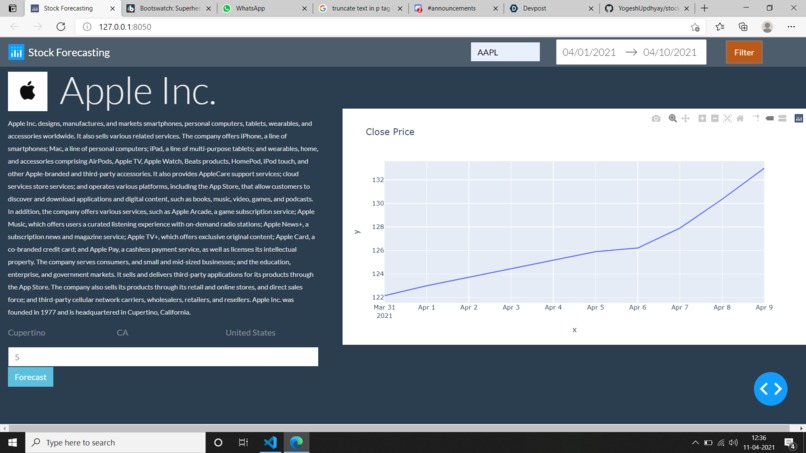Open the start date 04/01/2021 field
806x453 pixels.
[589, 52]
